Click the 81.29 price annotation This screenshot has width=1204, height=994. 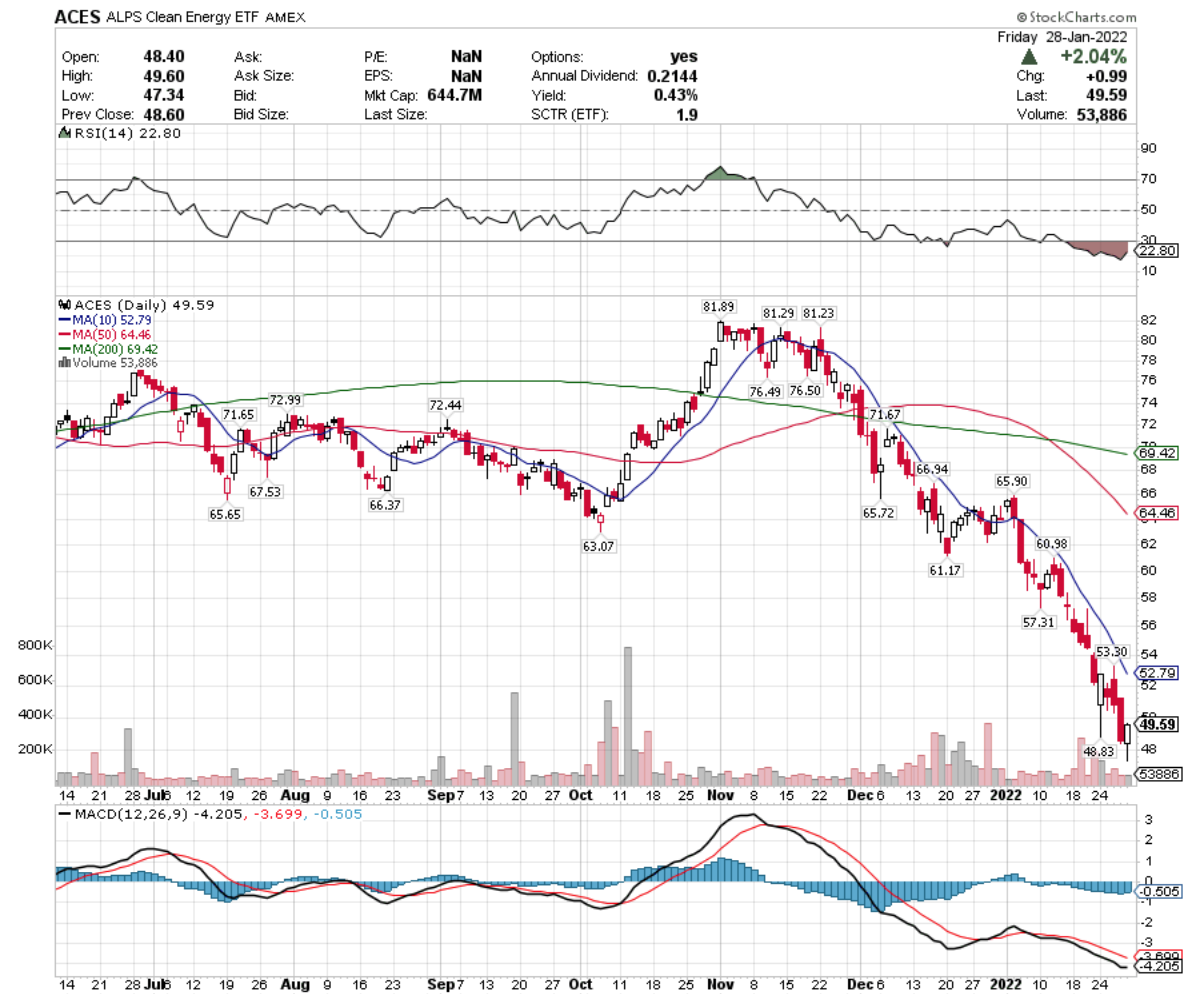[x=779, y=313]
